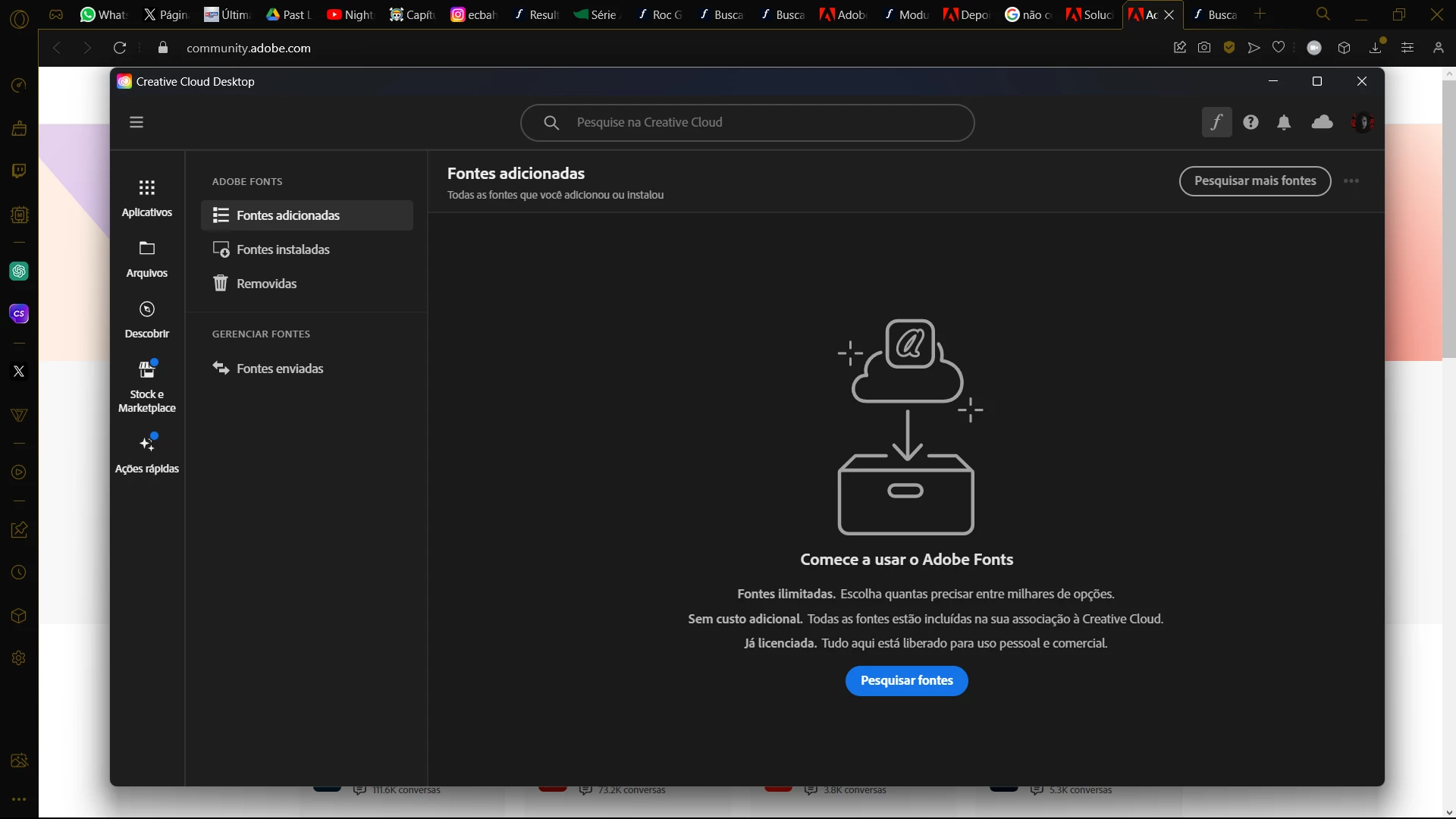This screenshot has height=819, width=1456.
Task: Go to Aplicativos in sidebar
Action: (x=147, y=198)
